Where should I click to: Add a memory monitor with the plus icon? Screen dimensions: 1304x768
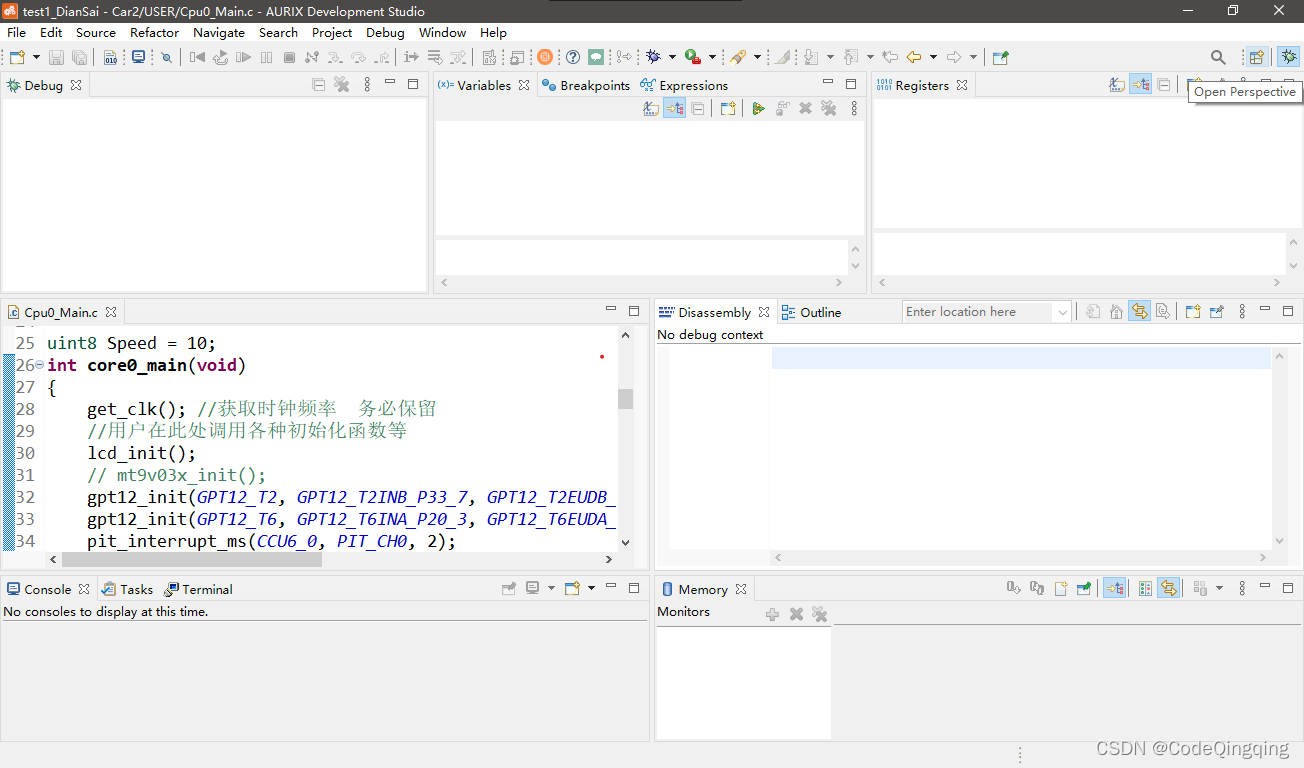click(x=772, y=614)
